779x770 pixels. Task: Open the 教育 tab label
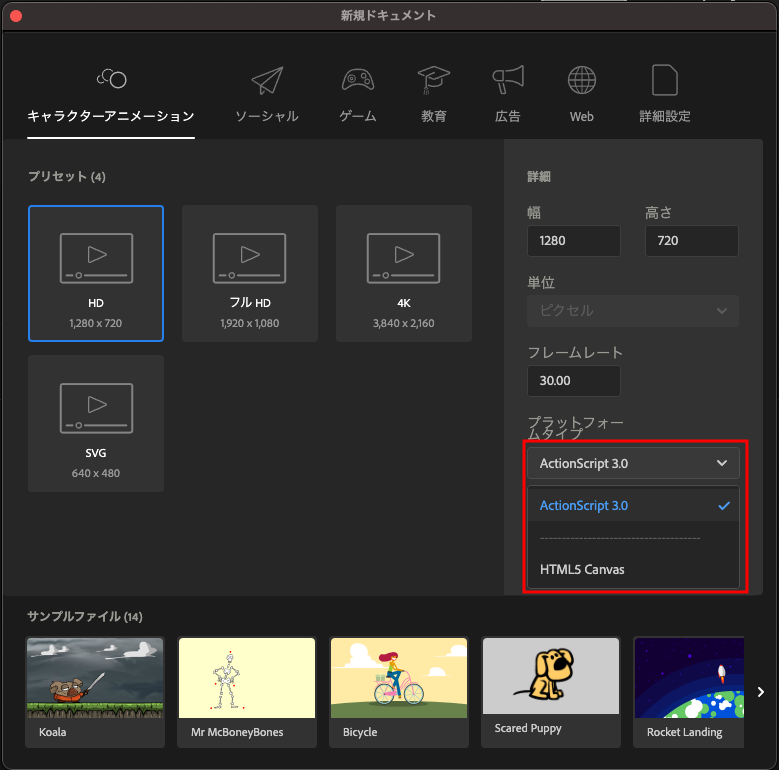pyautogui.click(x=434, y=116)
